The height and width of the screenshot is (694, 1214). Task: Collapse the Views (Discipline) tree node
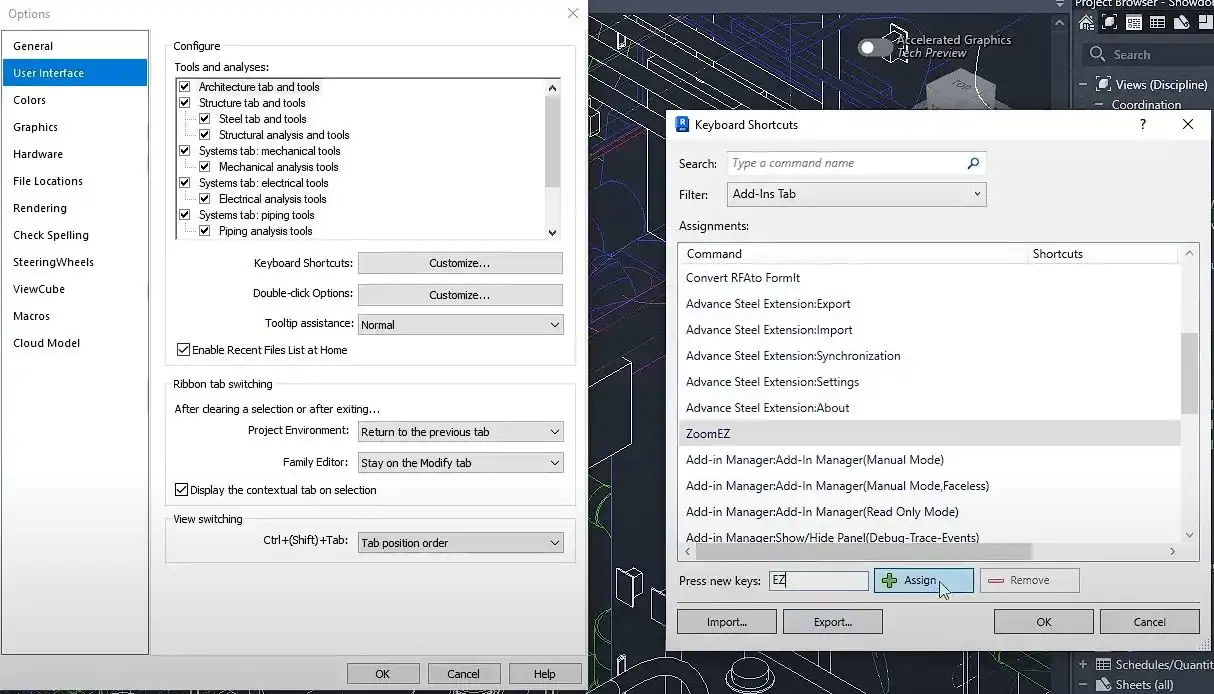tap(1083, 85)
